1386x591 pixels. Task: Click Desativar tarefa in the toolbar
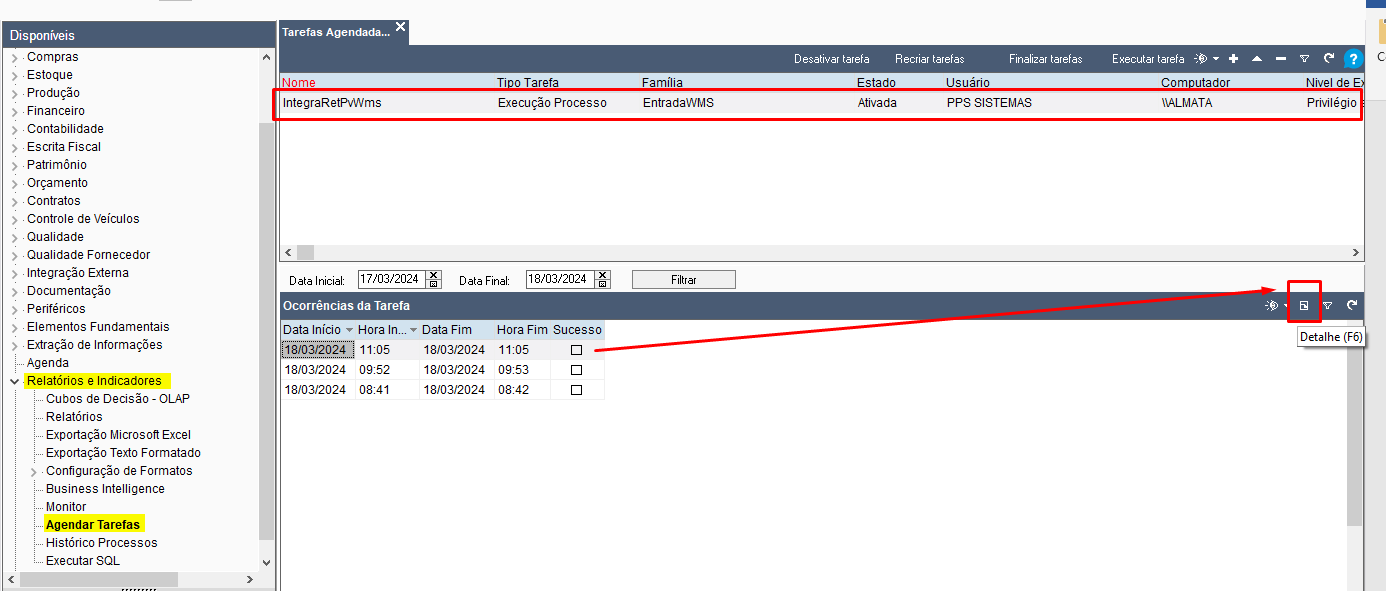click(832, 59)
